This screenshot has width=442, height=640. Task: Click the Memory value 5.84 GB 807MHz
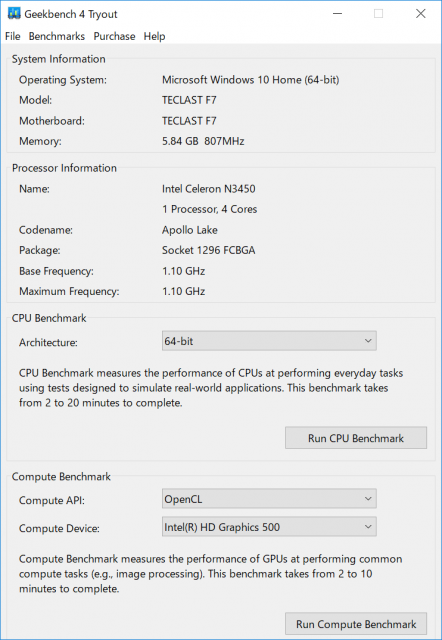203,141
